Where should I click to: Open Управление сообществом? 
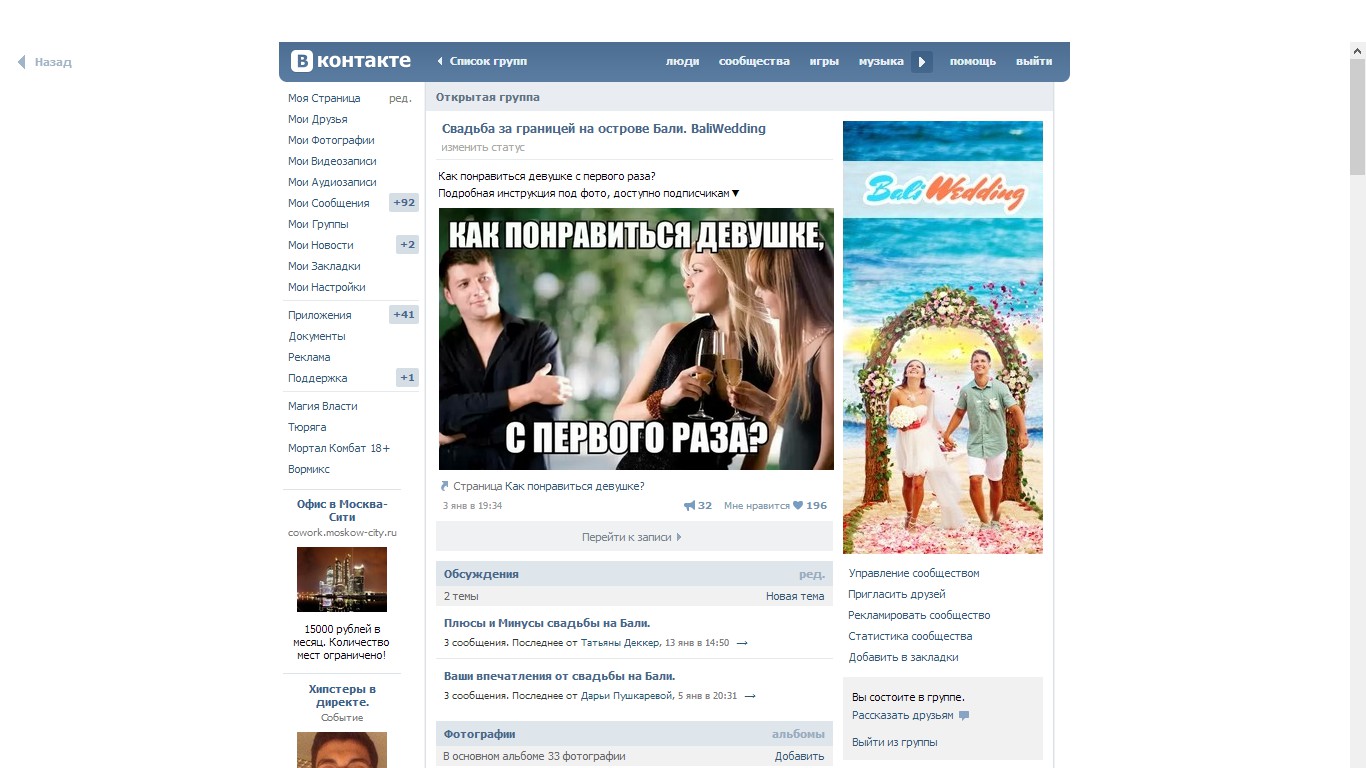click(914, 573)
